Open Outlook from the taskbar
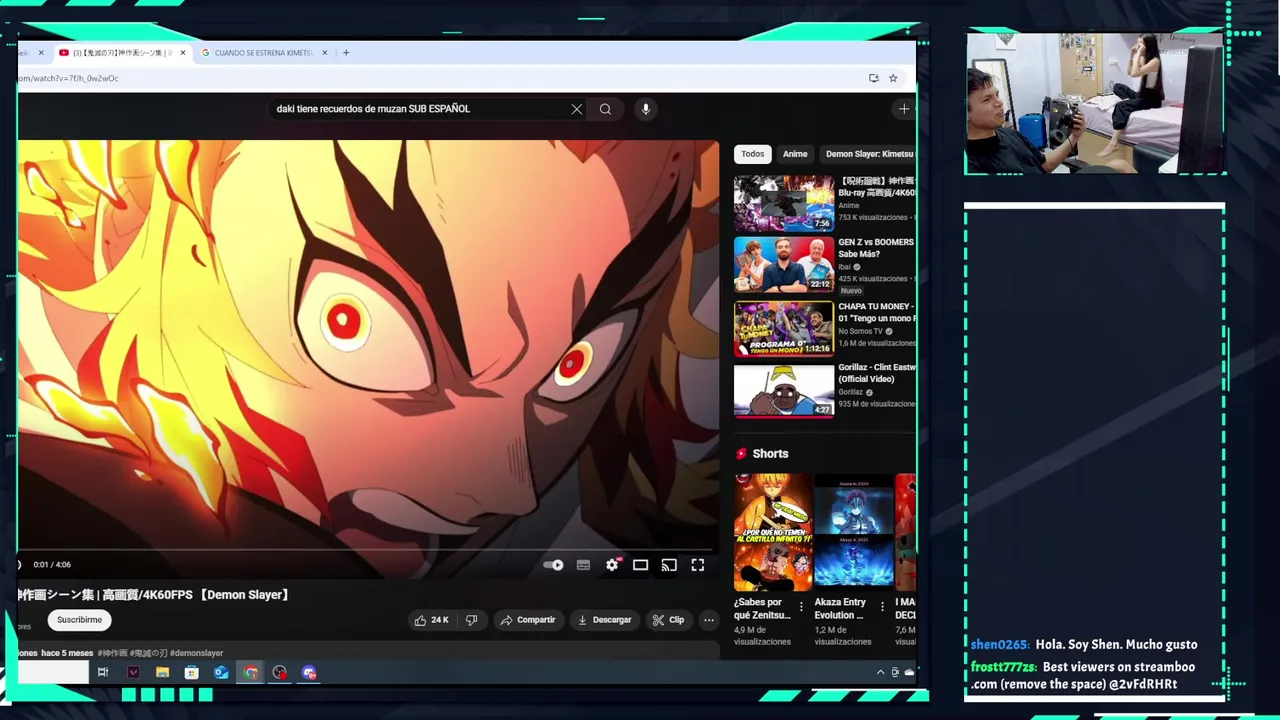The height and width of the screenshot is (720, 1280). click(x=221, y=672)
